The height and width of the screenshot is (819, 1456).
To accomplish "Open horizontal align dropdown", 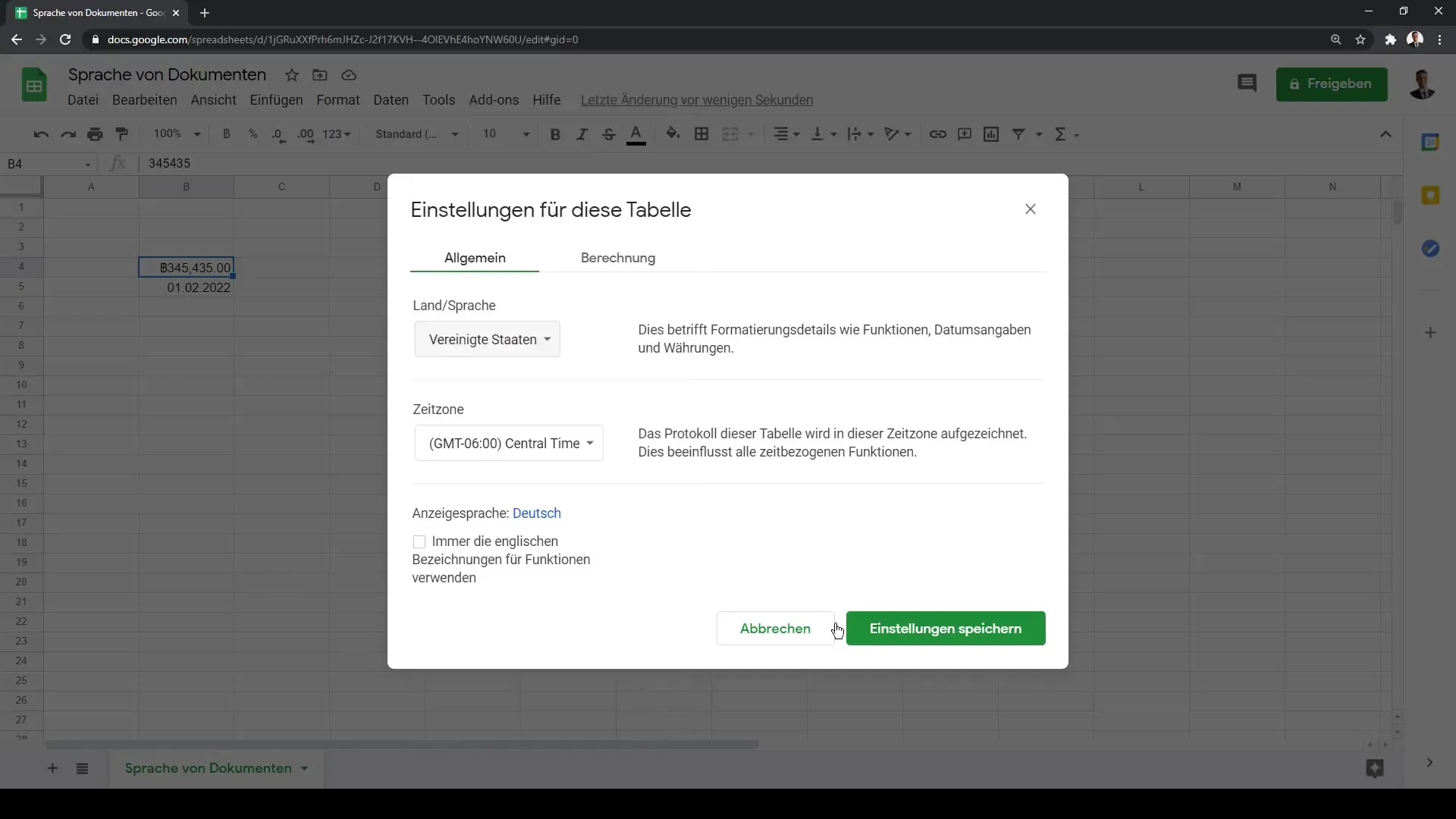I will [x=786, y=134].
